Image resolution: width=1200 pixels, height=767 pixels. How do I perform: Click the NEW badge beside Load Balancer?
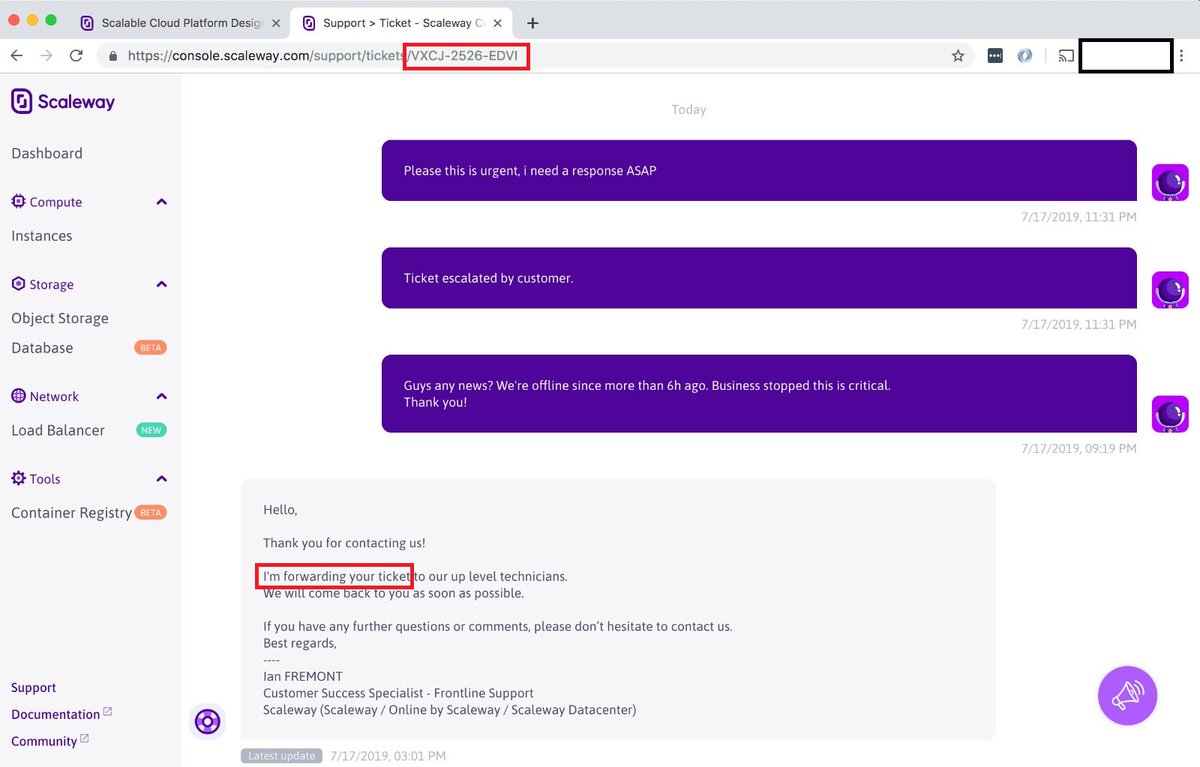(151, 430)
